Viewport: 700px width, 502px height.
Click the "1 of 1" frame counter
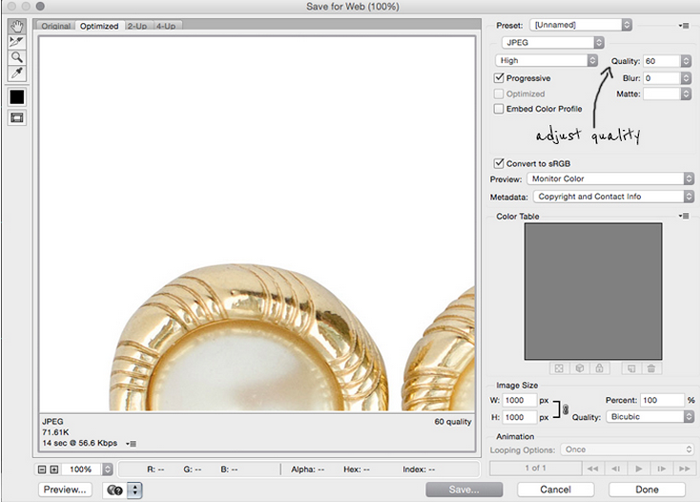pos(536,468)
